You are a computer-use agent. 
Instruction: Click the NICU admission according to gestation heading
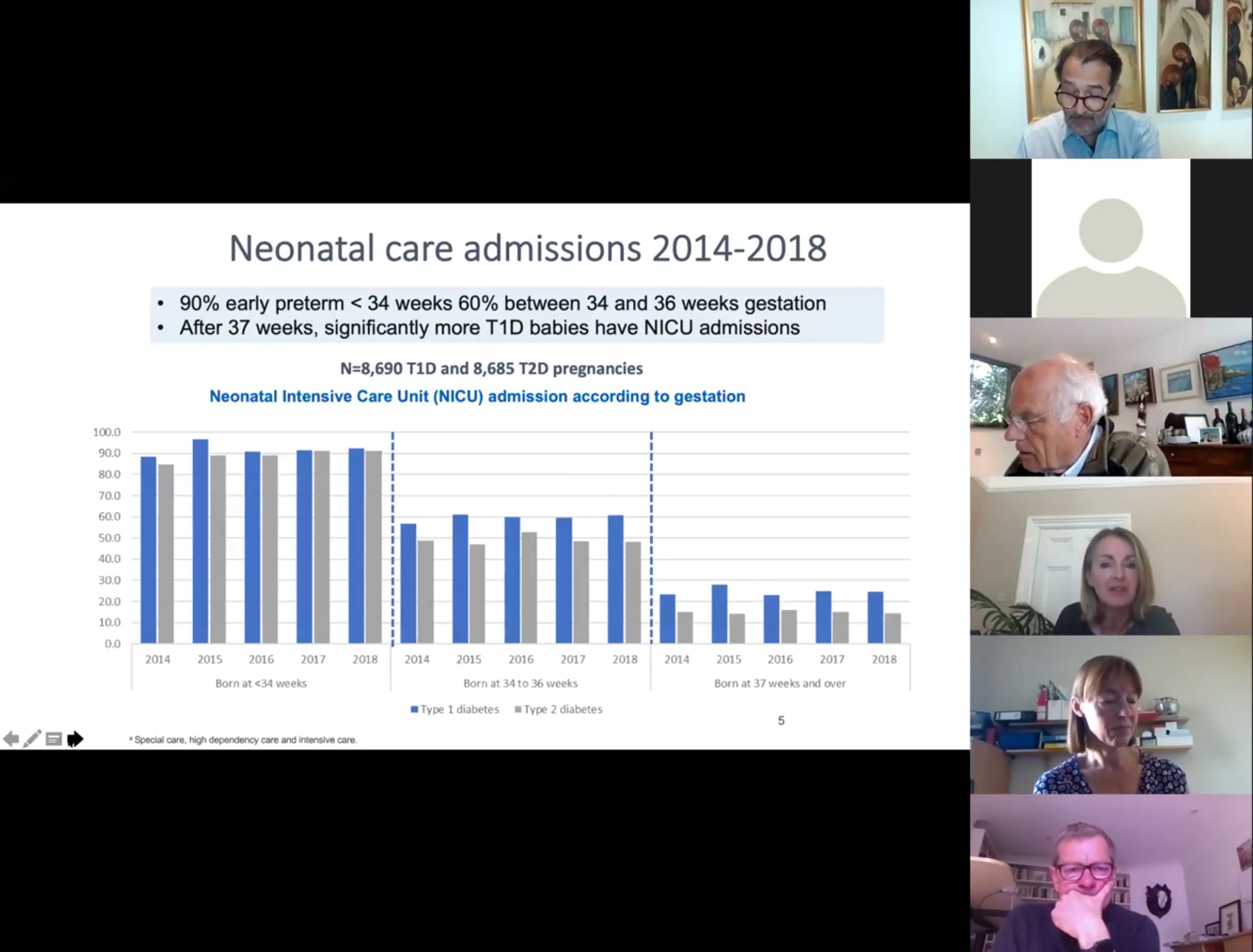477,396
